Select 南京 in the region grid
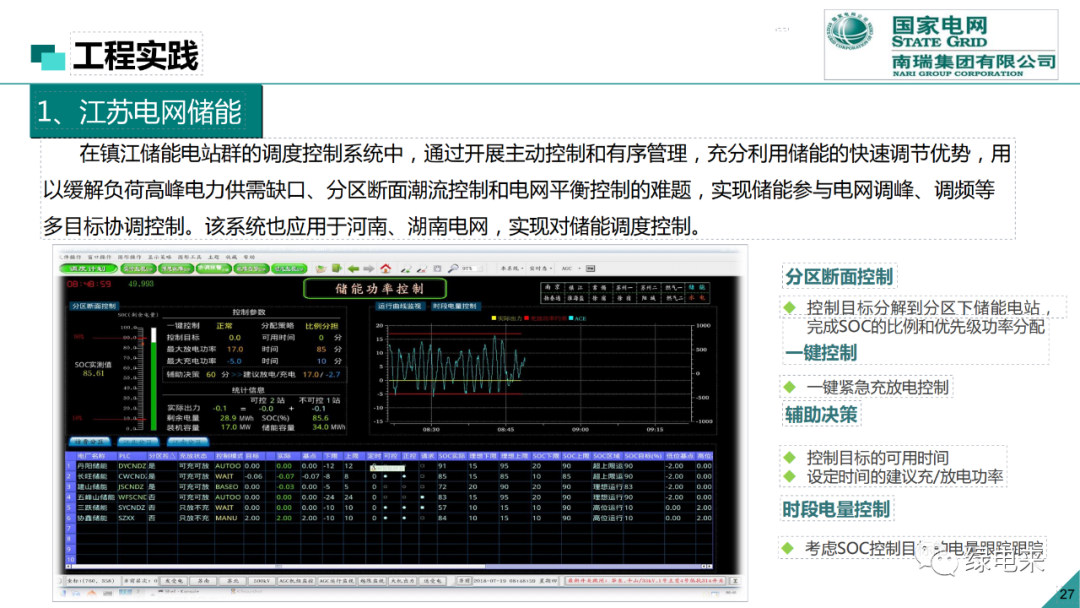The image size is (1080, 608). [552, 287]
